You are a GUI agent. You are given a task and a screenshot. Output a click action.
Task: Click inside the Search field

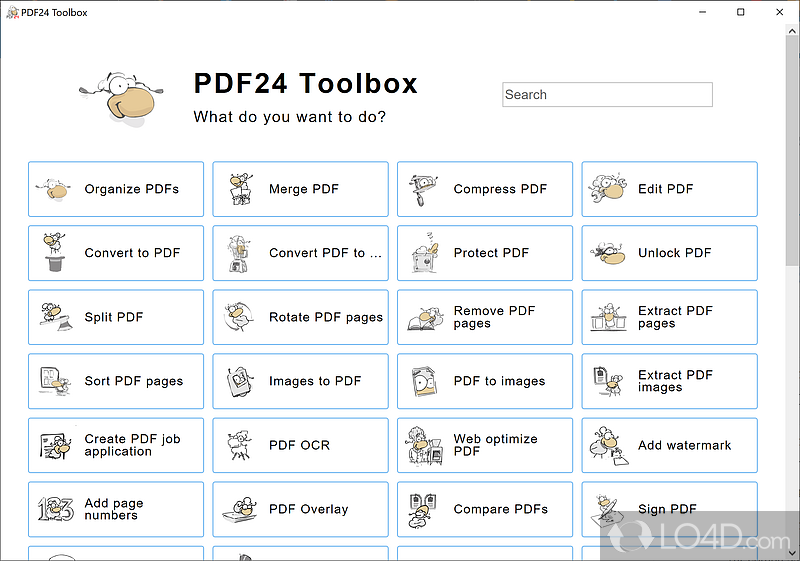pos(607,95)
